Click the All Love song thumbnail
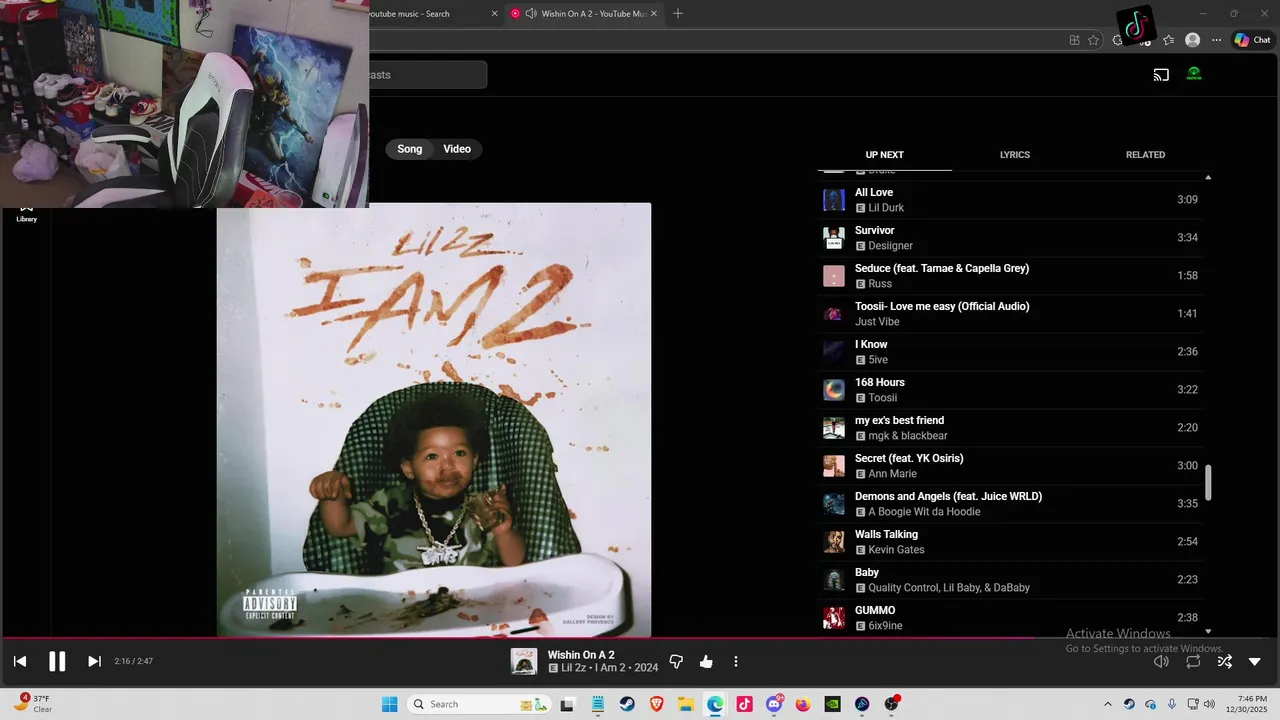Viewport: 1280px width, 720px height. (x=834, y=200)
